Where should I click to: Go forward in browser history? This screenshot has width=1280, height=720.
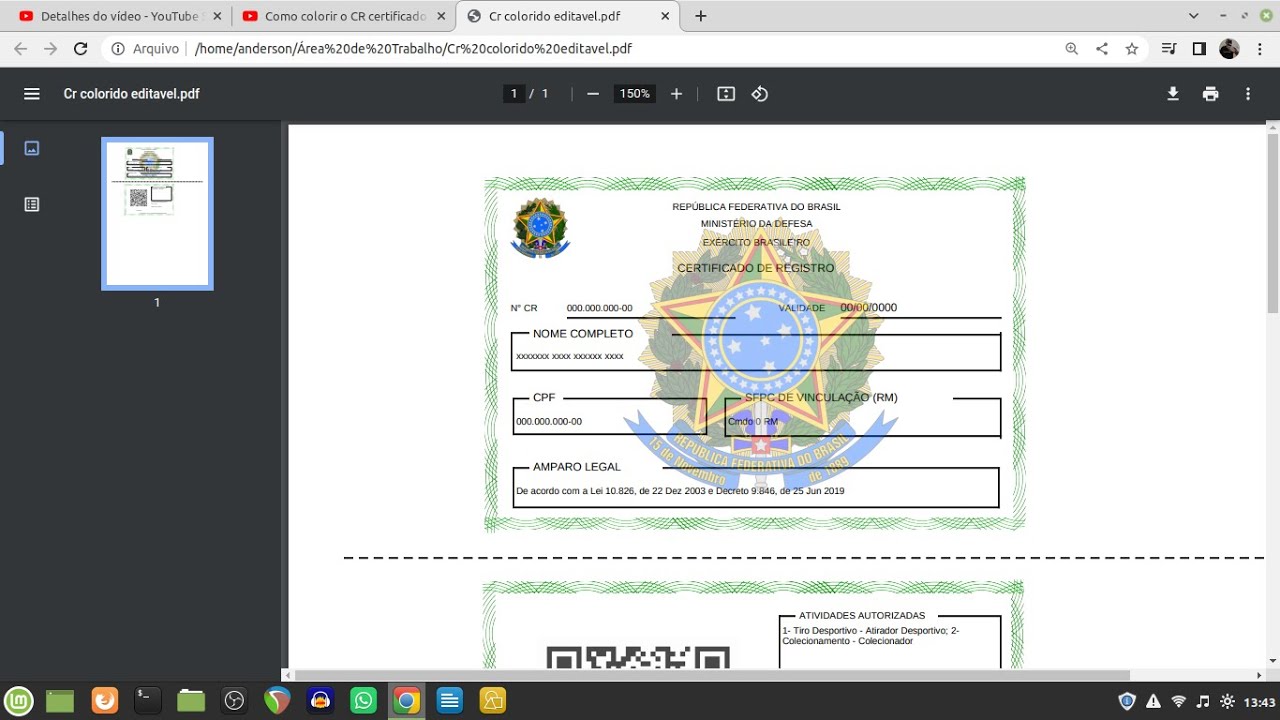pos(51,48)
